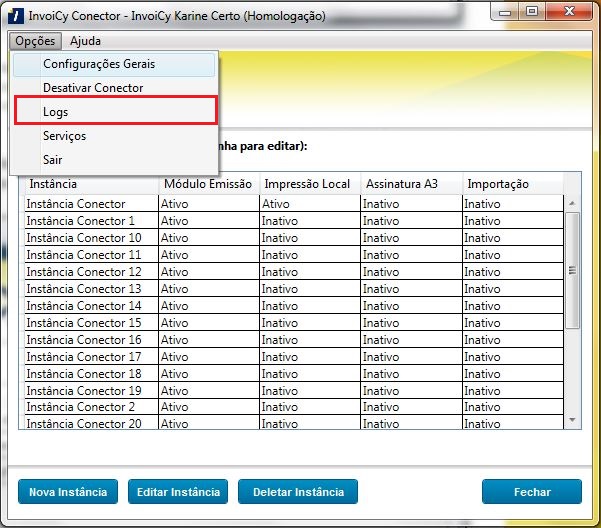
Task: Minimize the InvoiCy Conector window
Action: pyautogui.click(x=505, y=12)
